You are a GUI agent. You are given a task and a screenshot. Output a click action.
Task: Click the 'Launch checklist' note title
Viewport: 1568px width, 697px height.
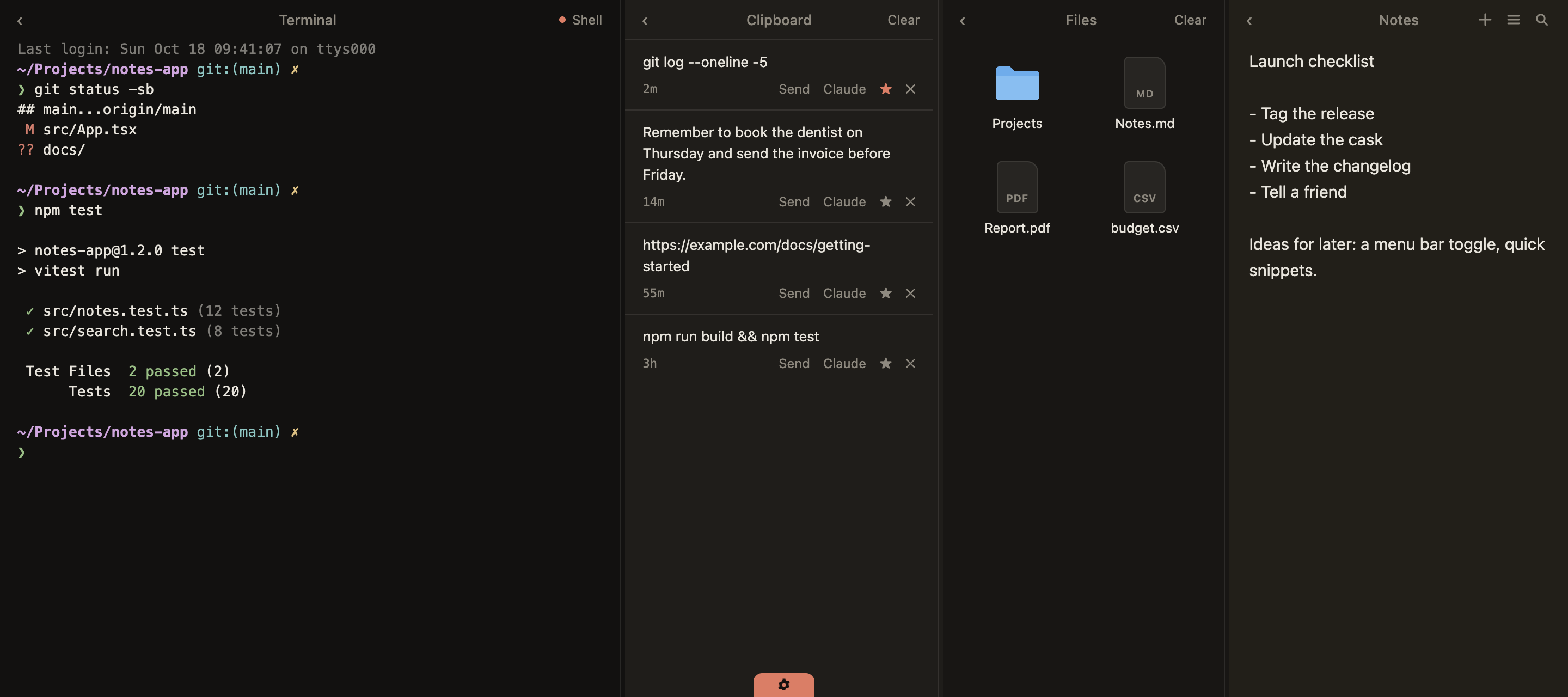pyautogui.click(x=1311, y=62)
